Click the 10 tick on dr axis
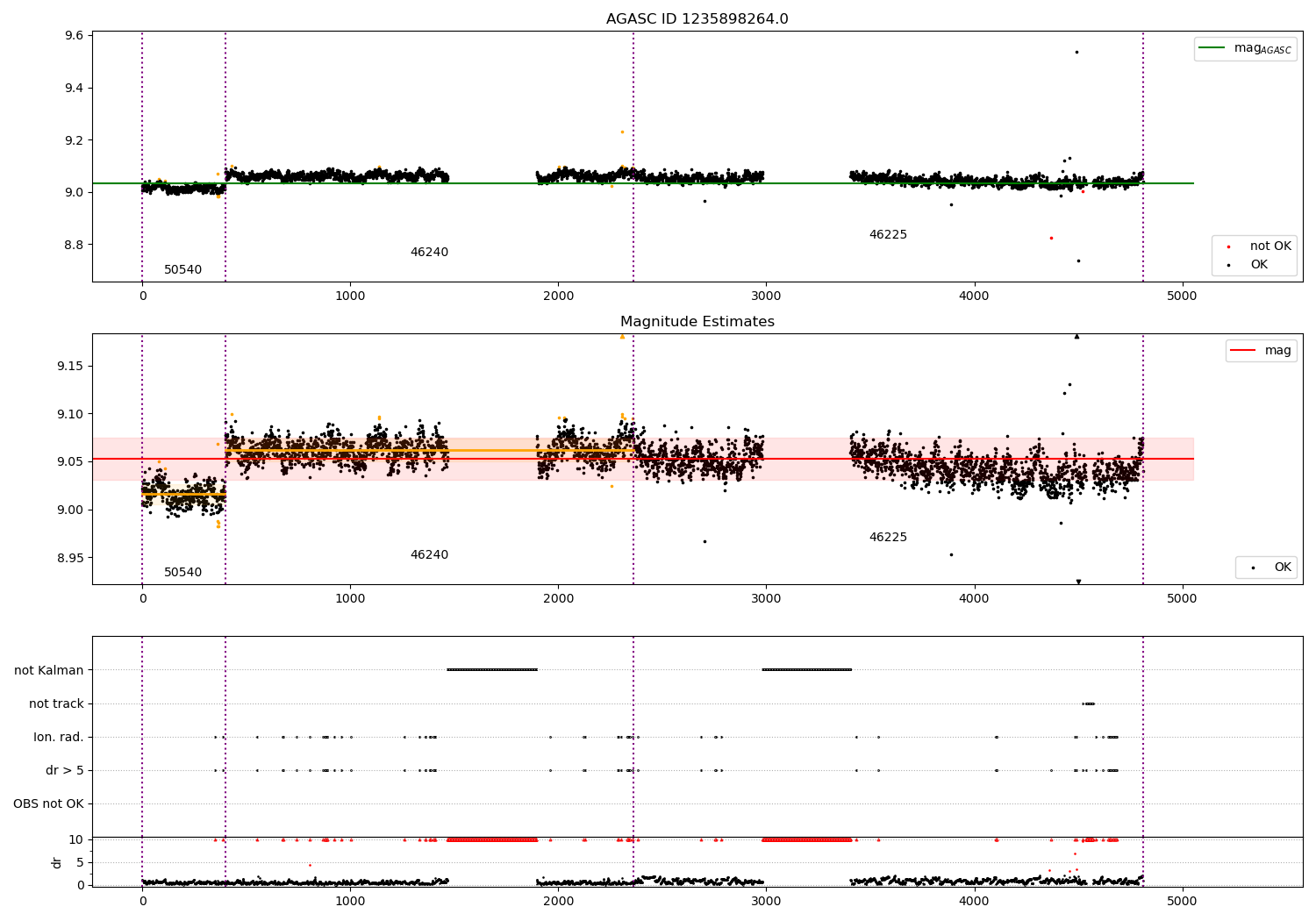Image resolution: width=1316 pixels, height=921 pixels. point(77,839)
